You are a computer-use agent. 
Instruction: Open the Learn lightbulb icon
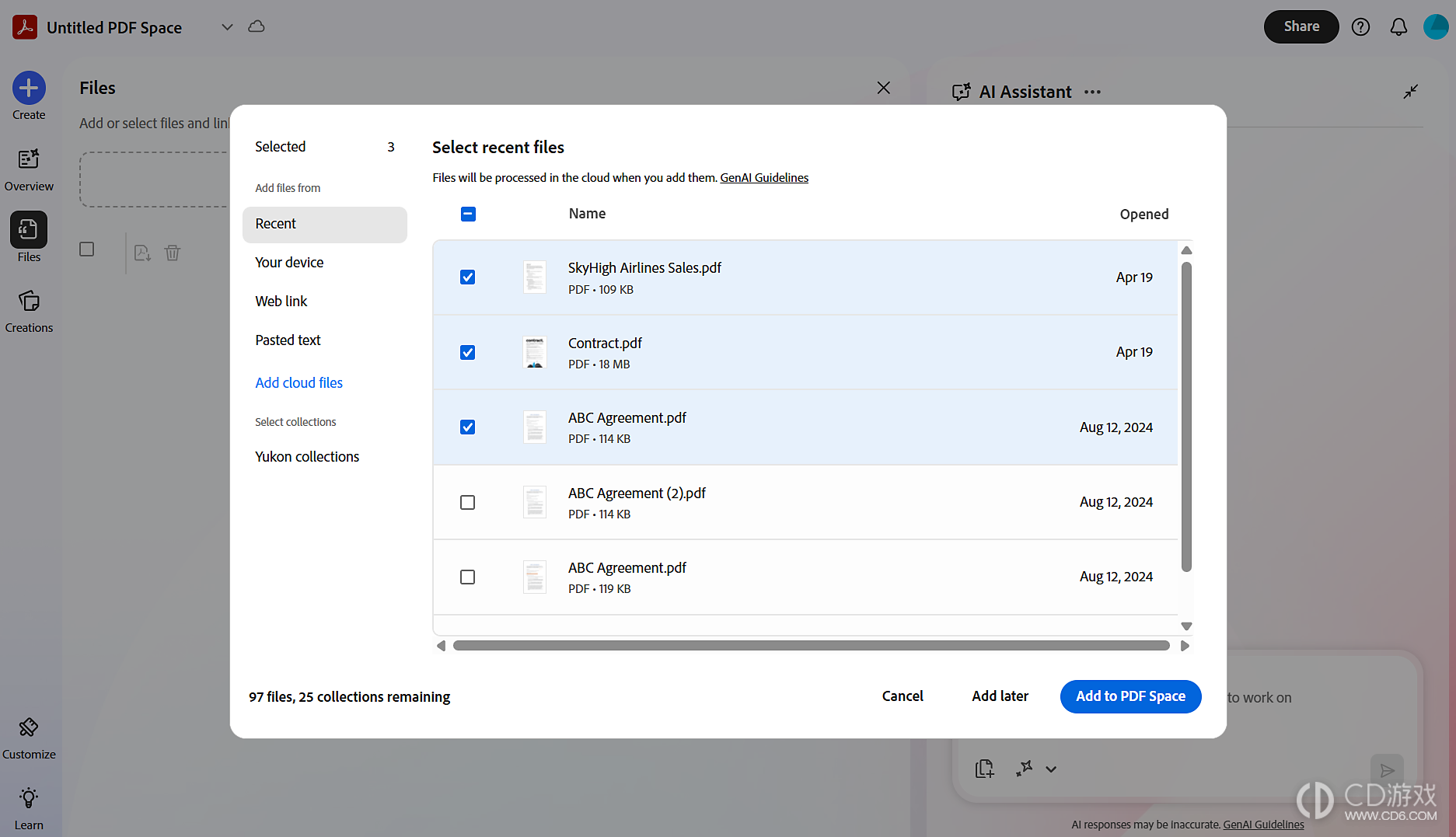coord(29,798)
